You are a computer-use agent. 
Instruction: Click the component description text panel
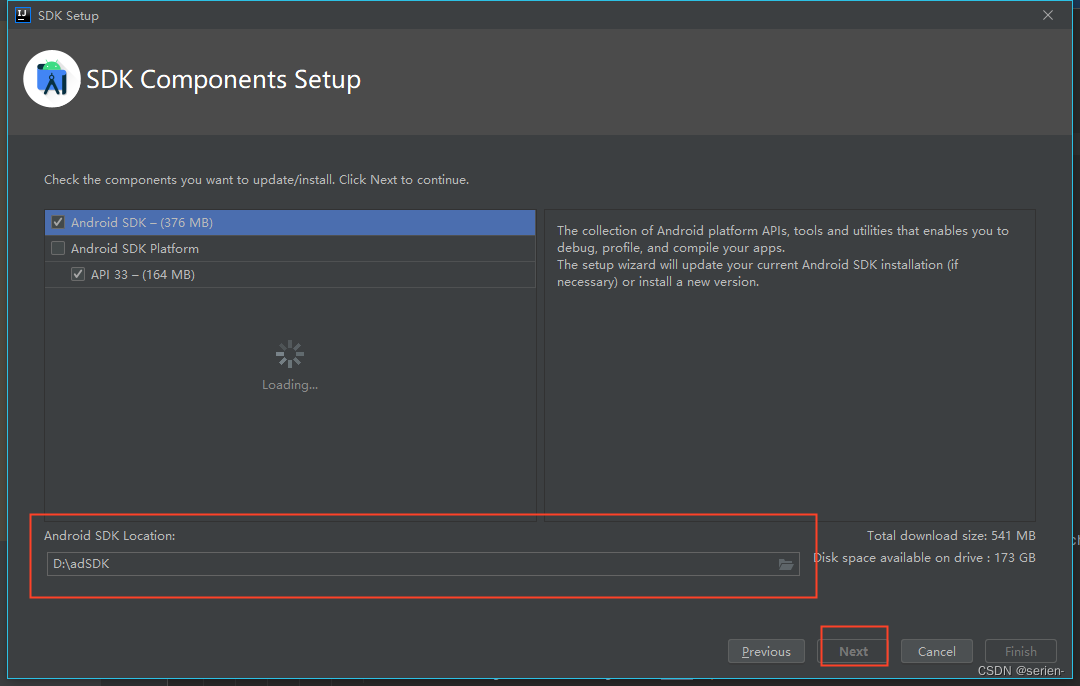point(790,365)
